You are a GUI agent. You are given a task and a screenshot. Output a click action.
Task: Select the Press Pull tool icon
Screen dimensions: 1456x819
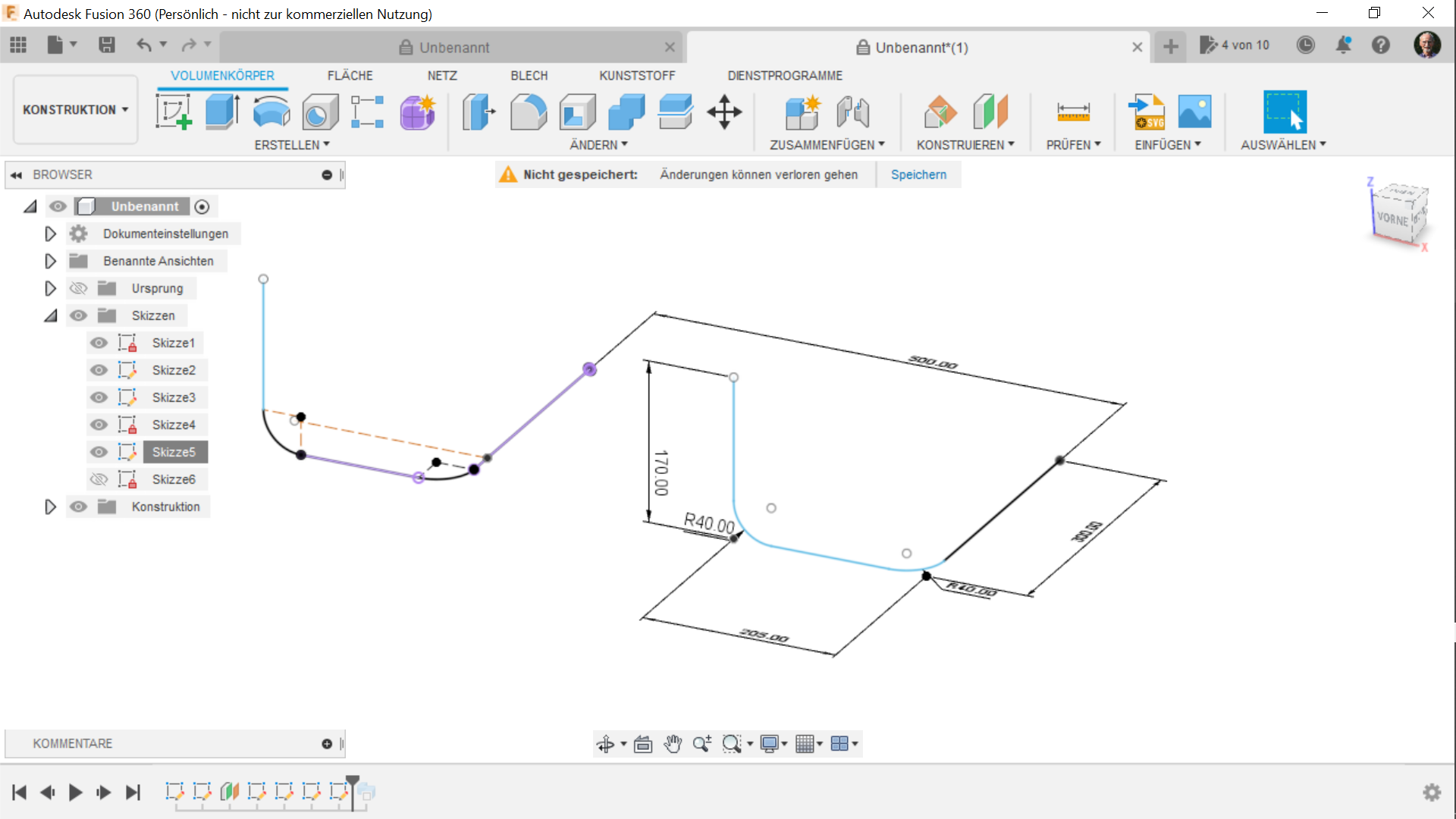479,112
